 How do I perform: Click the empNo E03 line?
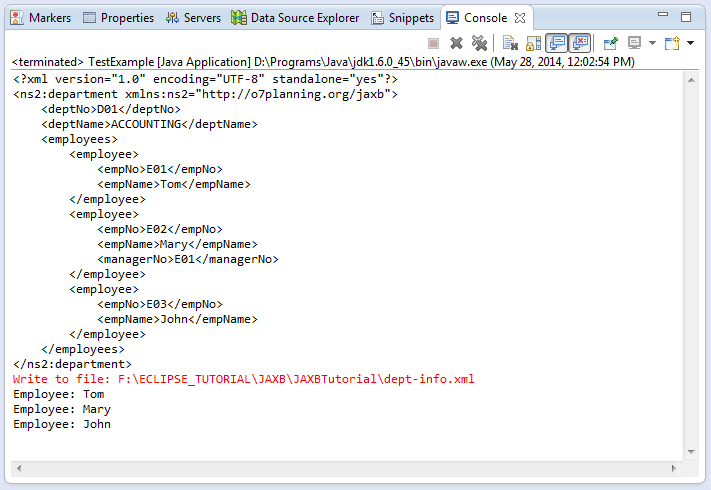pyautogui.click(x=160, y=304)
